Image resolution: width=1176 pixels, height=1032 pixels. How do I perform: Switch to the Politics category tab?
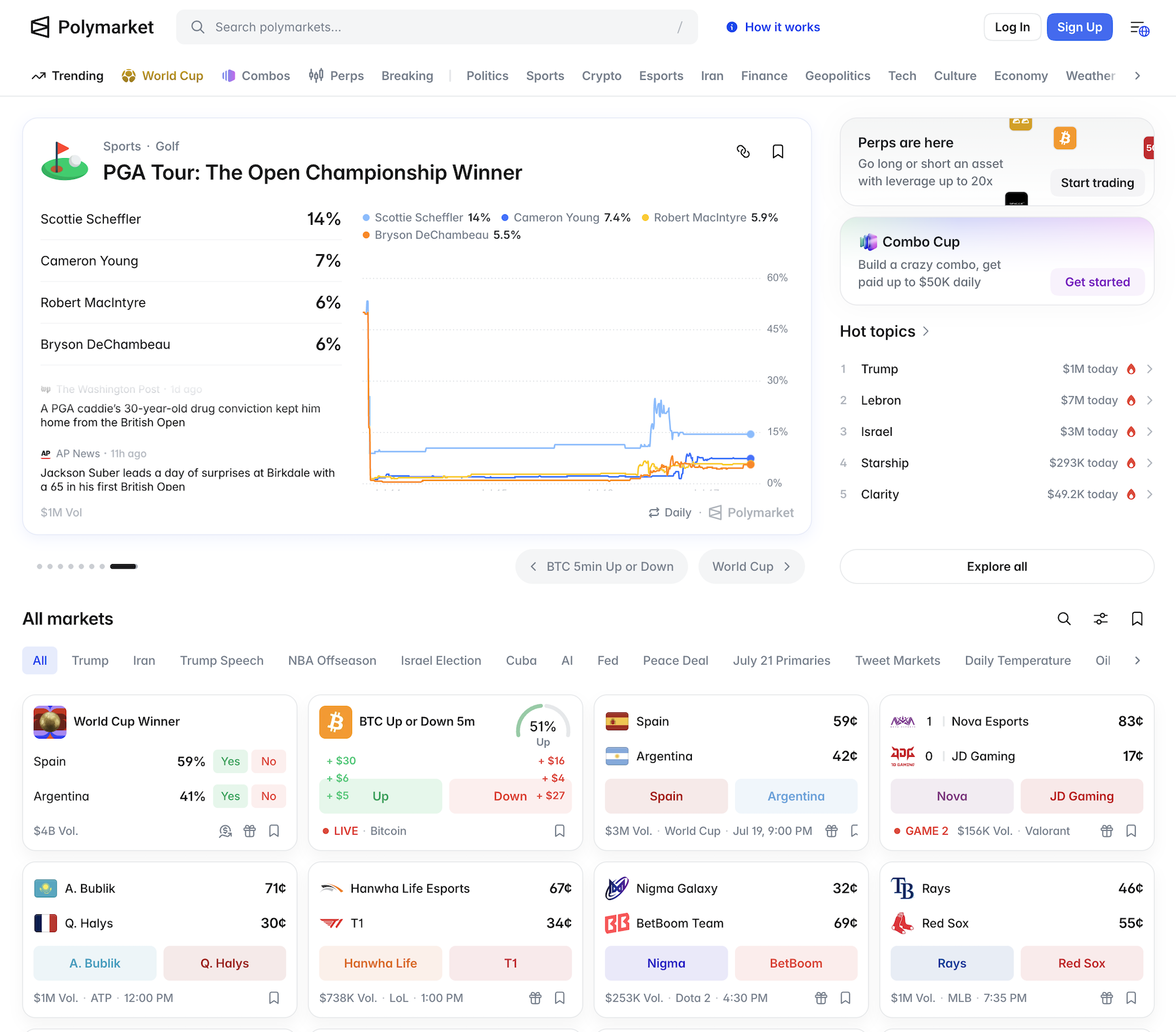(x=487, y=76)
